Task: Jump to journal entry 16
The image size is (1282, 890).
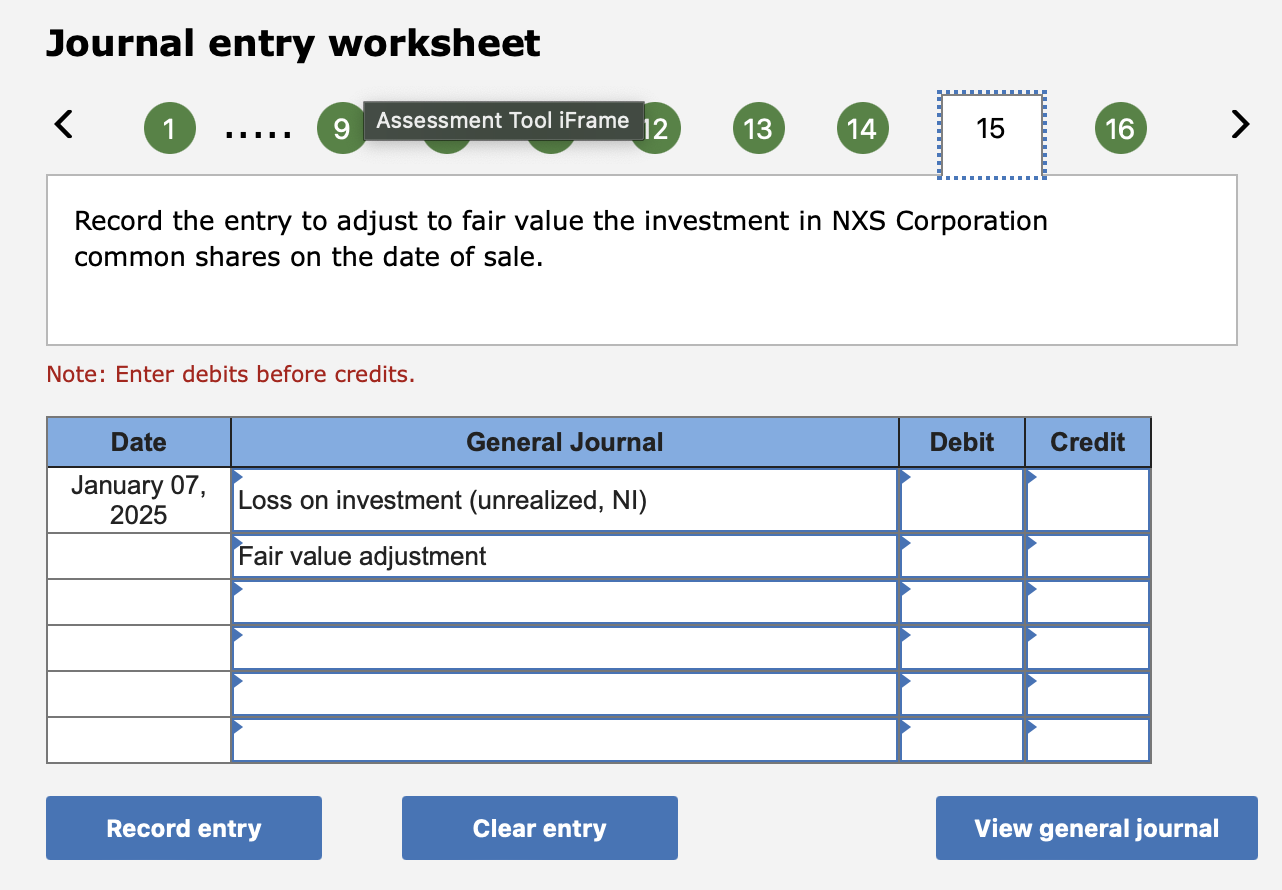Action: (1120, 128)
